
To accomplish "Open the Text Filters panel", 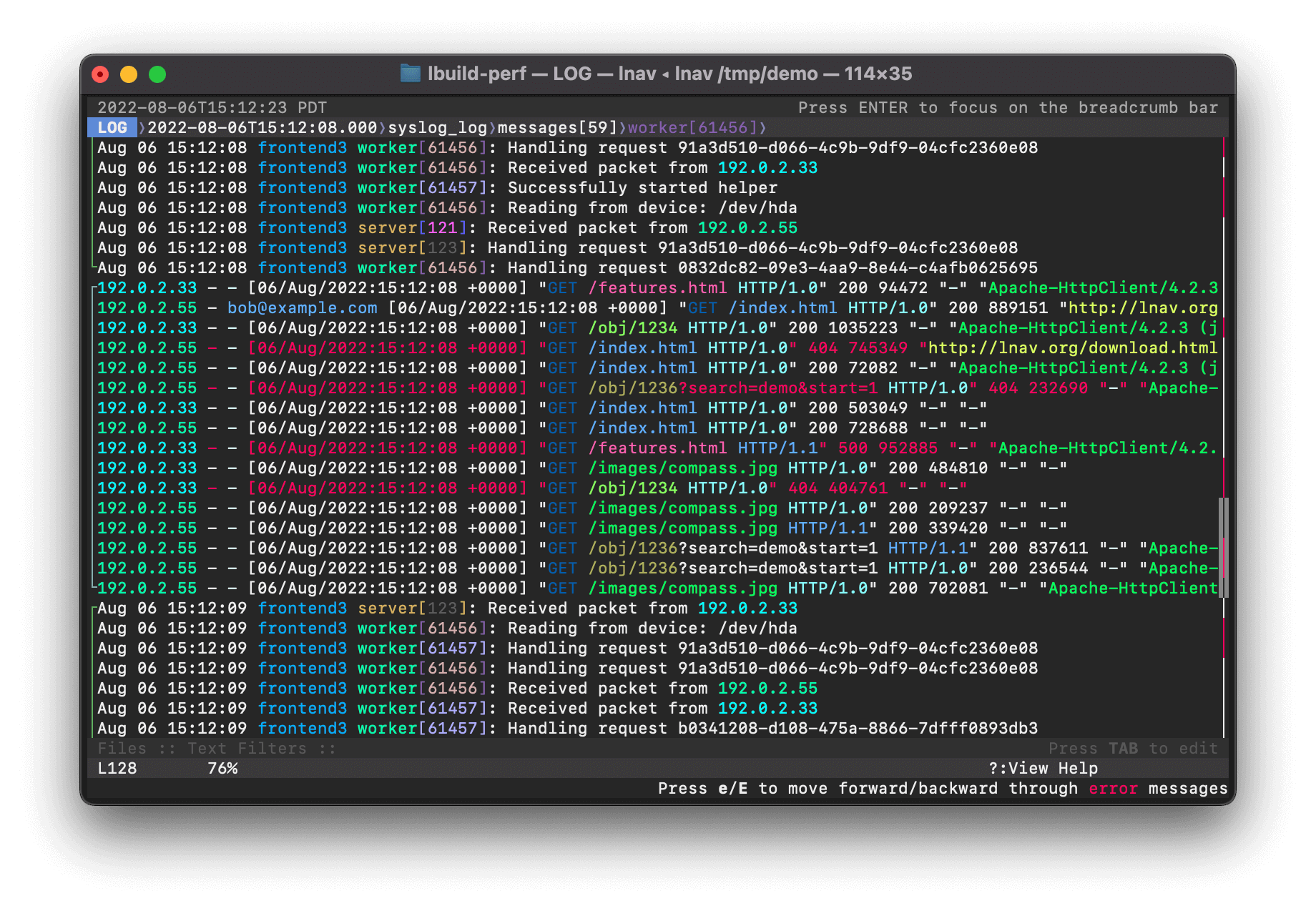I will [x=247, y=749].
